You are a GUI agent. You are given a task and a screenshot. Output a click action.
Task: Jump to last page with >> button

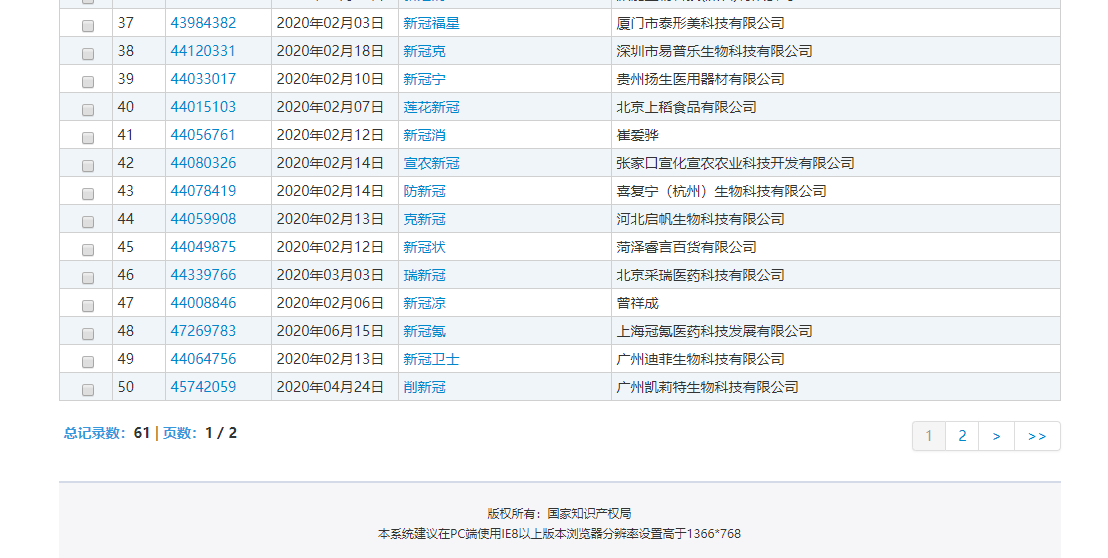click(x=1037, y=436)
